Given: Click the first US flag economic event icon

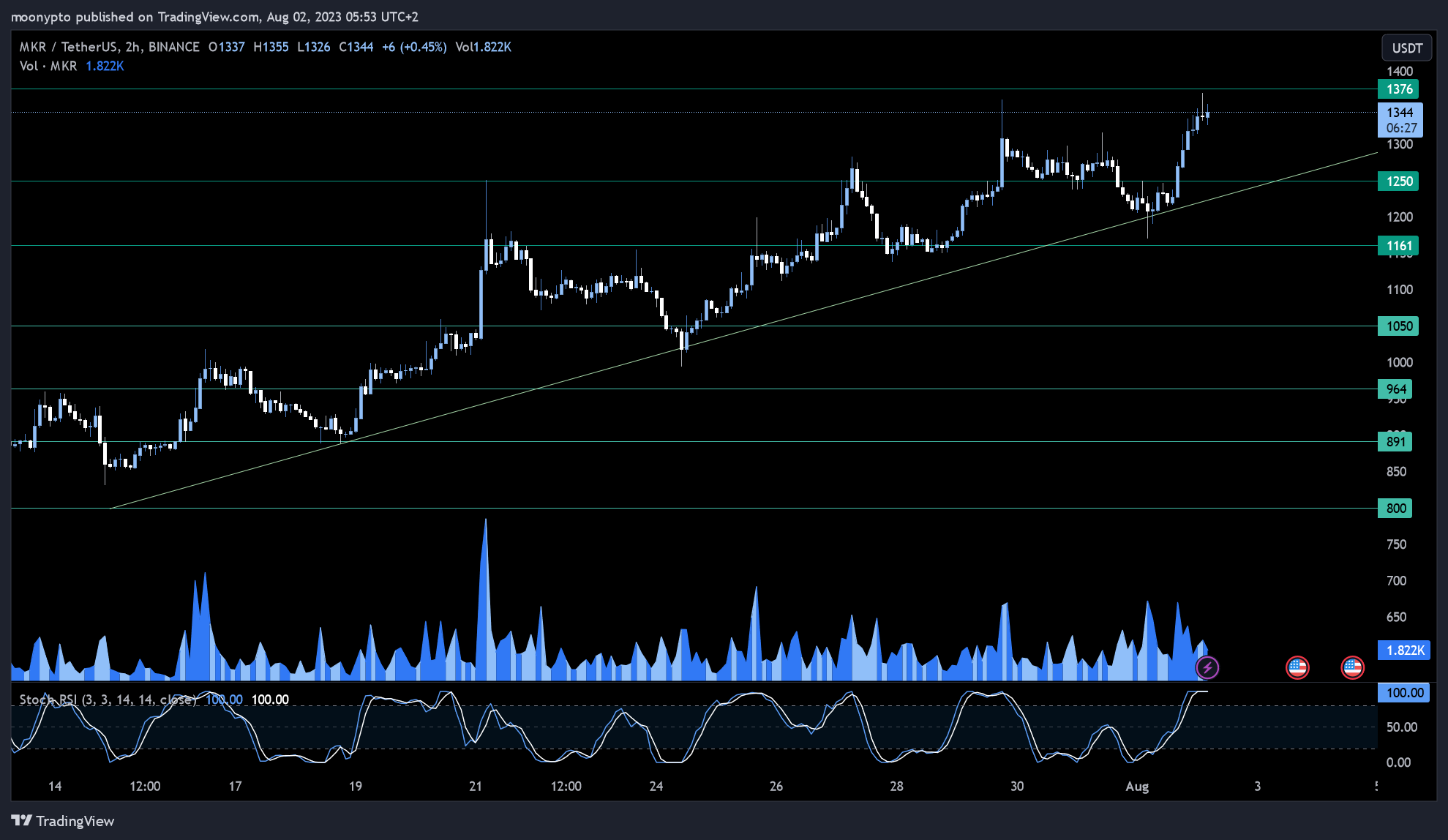Looking at the screenshot, I should pyautogui.click(x=1297, y=667).
